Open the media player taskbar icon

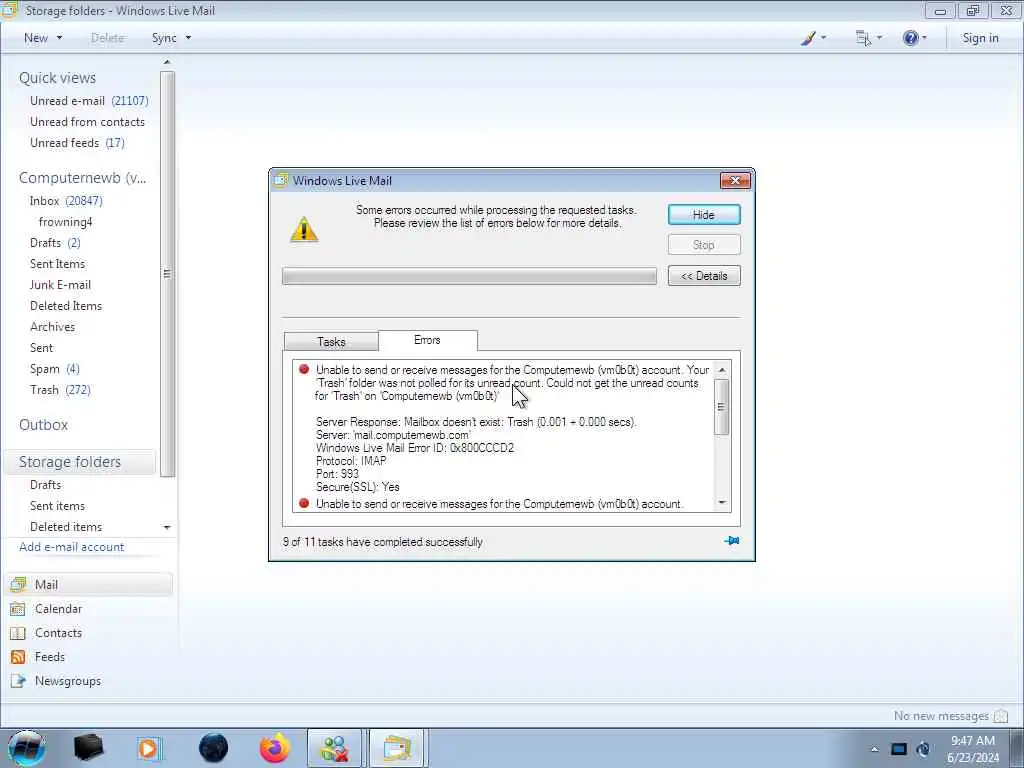[148, 748]
